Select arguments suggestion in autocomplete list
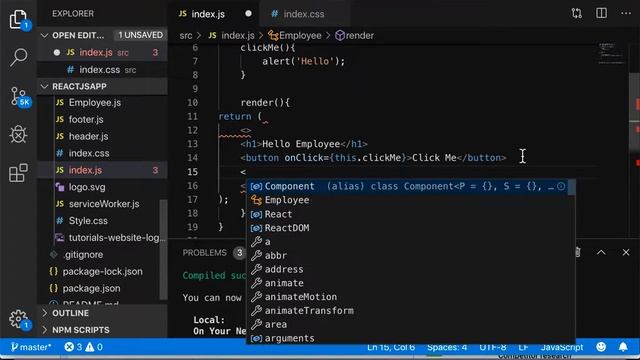The width and height of the screenshot is (640, 360). tap(410, 338)
